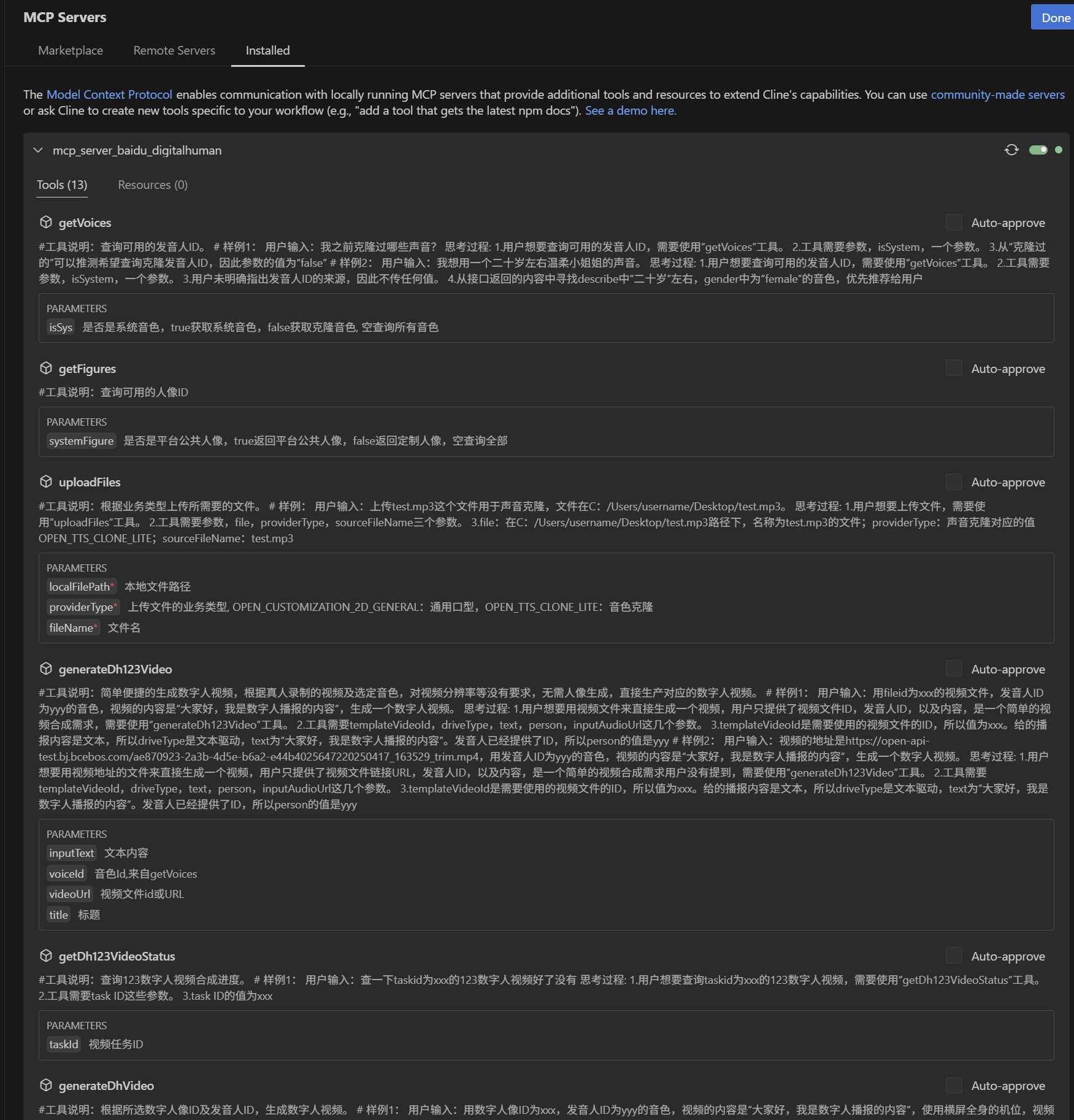The image size is (1074, 1120).
Task: Click the restart server refresh icon
Action: (x=1011, y=150)
